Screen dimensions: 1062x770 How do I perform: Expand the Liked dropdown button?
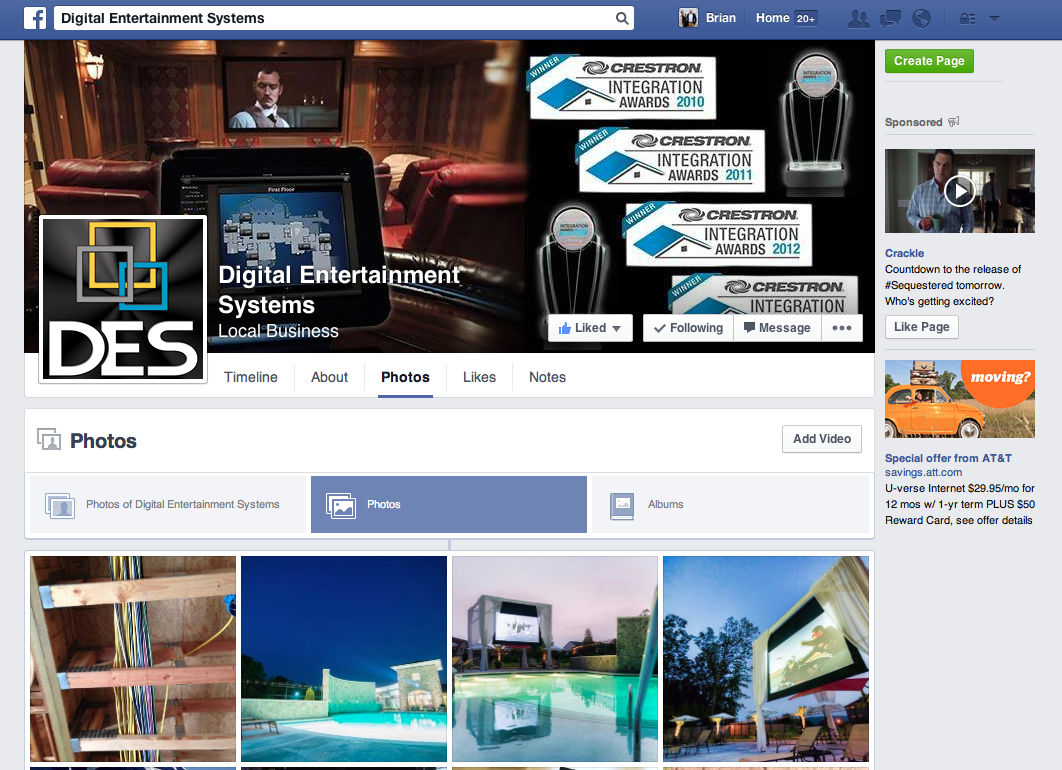point(590,328)
